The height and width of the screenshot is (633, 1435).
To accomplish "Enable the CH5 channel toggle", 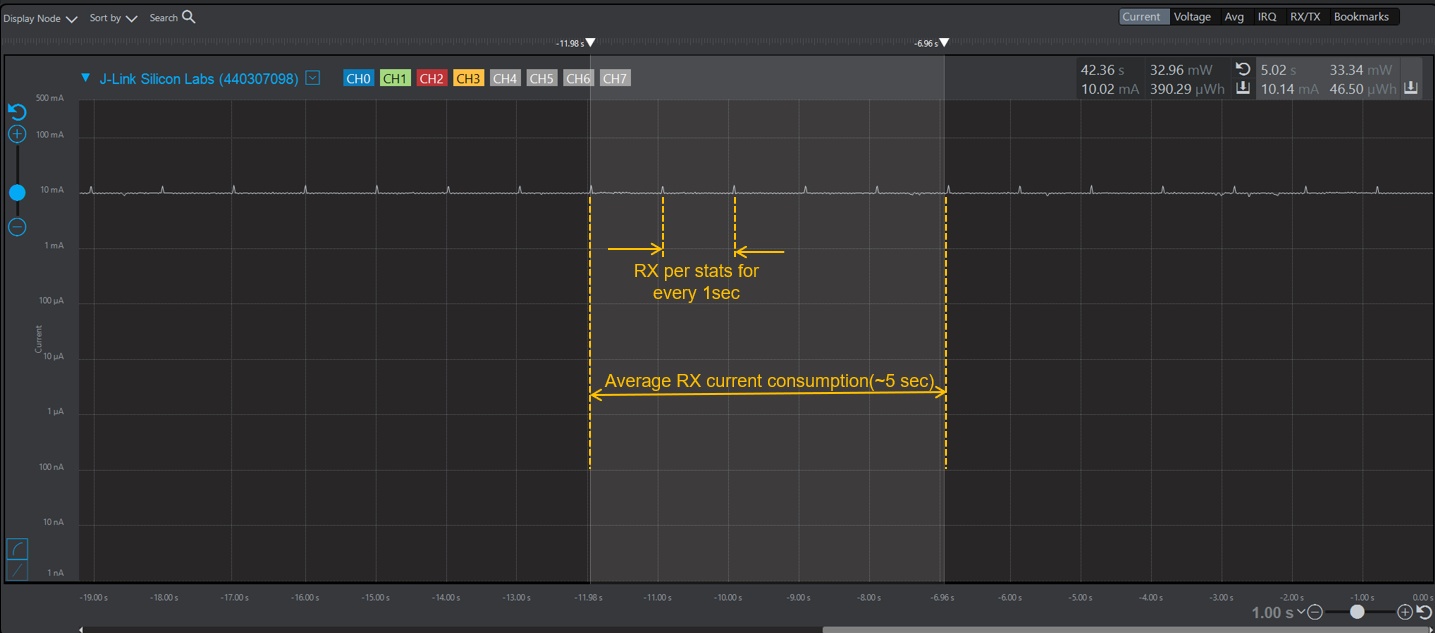I will (x=541, y=77).
